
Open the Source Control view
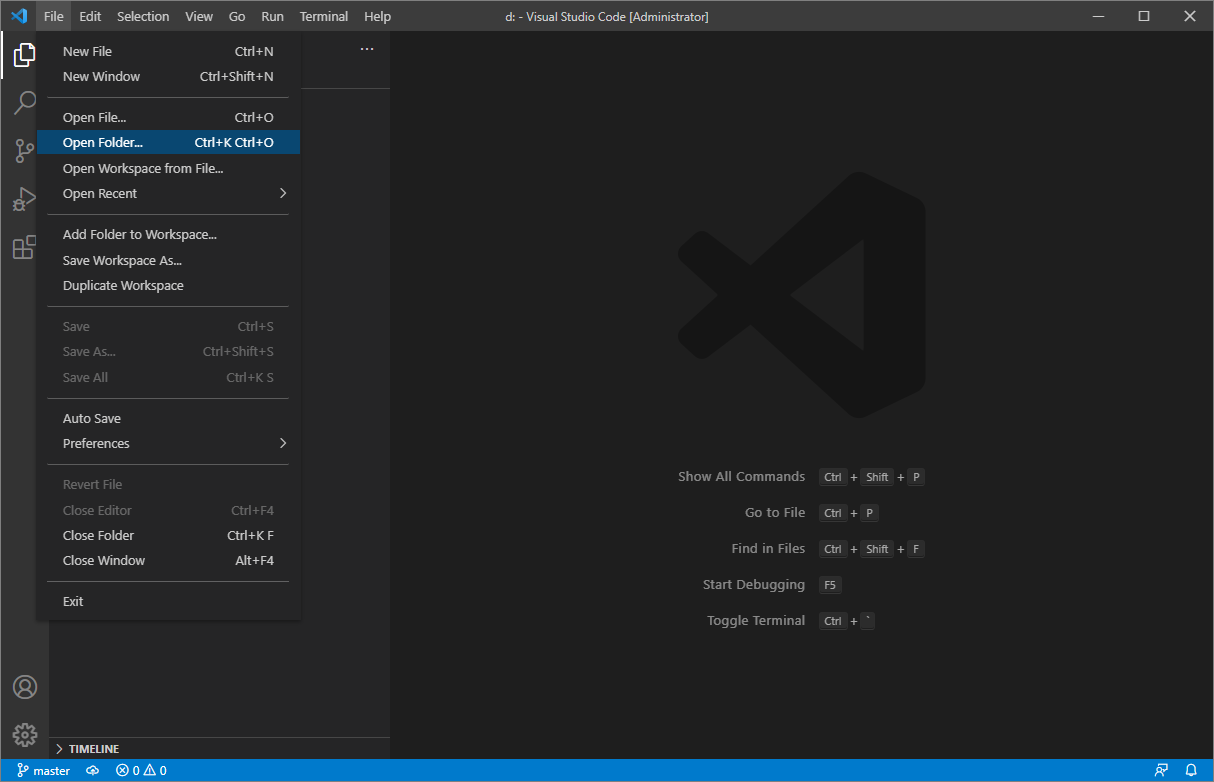(x=24, y=151)
